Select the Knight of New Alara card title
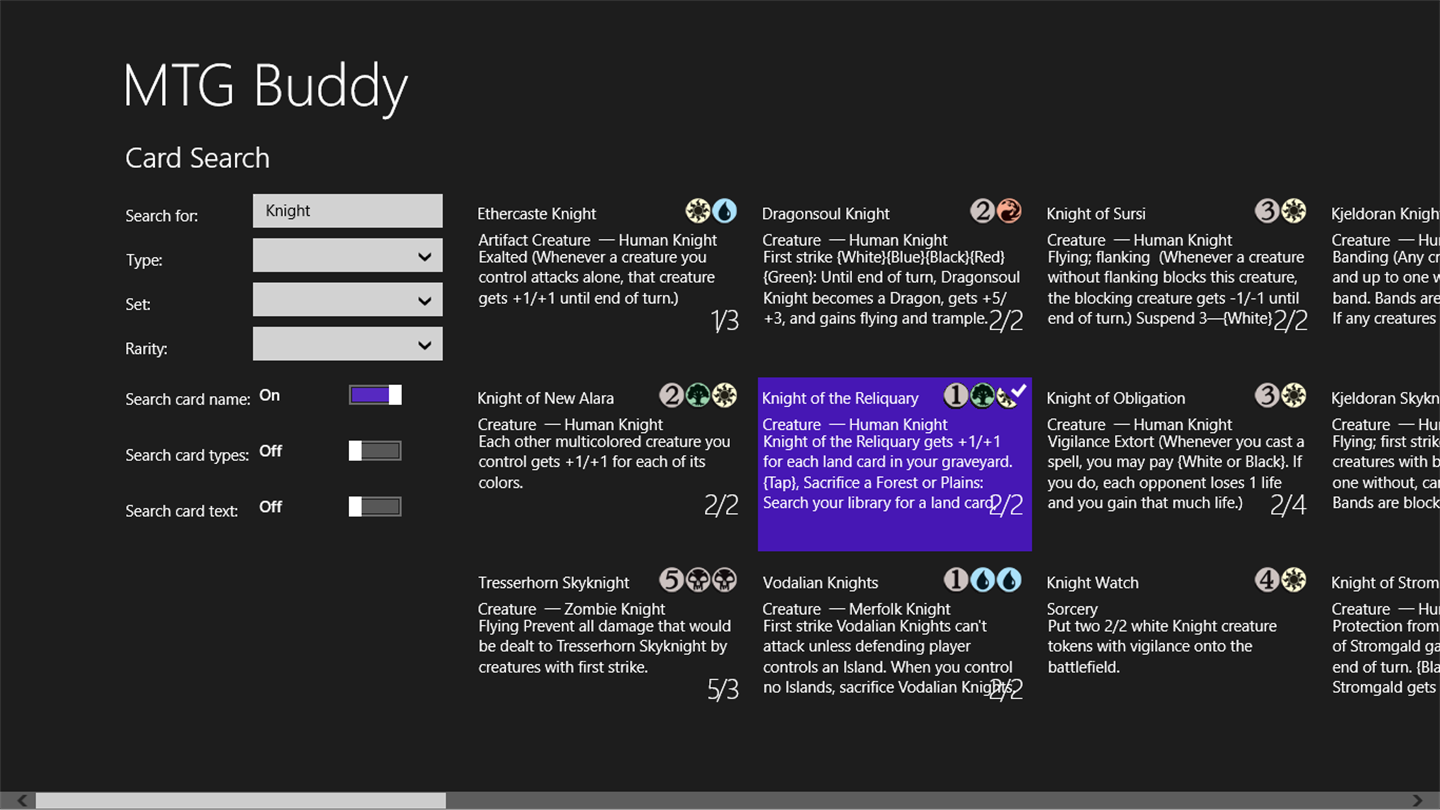This screenshot has width=1440, height=810. tap(546, 398)
